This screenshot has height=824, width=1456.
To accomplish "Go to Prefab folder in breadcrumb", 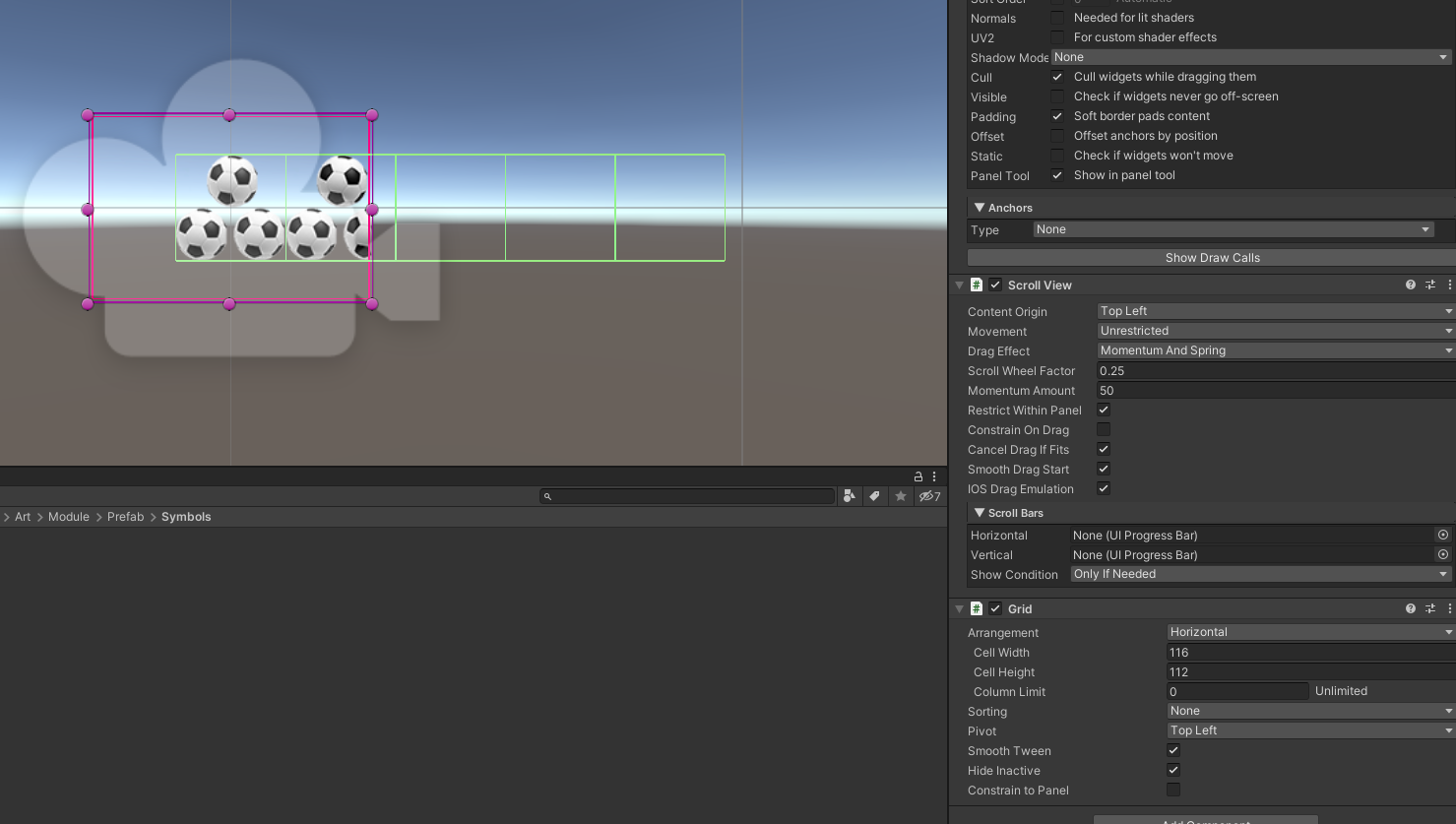I will pyautogui.click(x=125, y=517).
